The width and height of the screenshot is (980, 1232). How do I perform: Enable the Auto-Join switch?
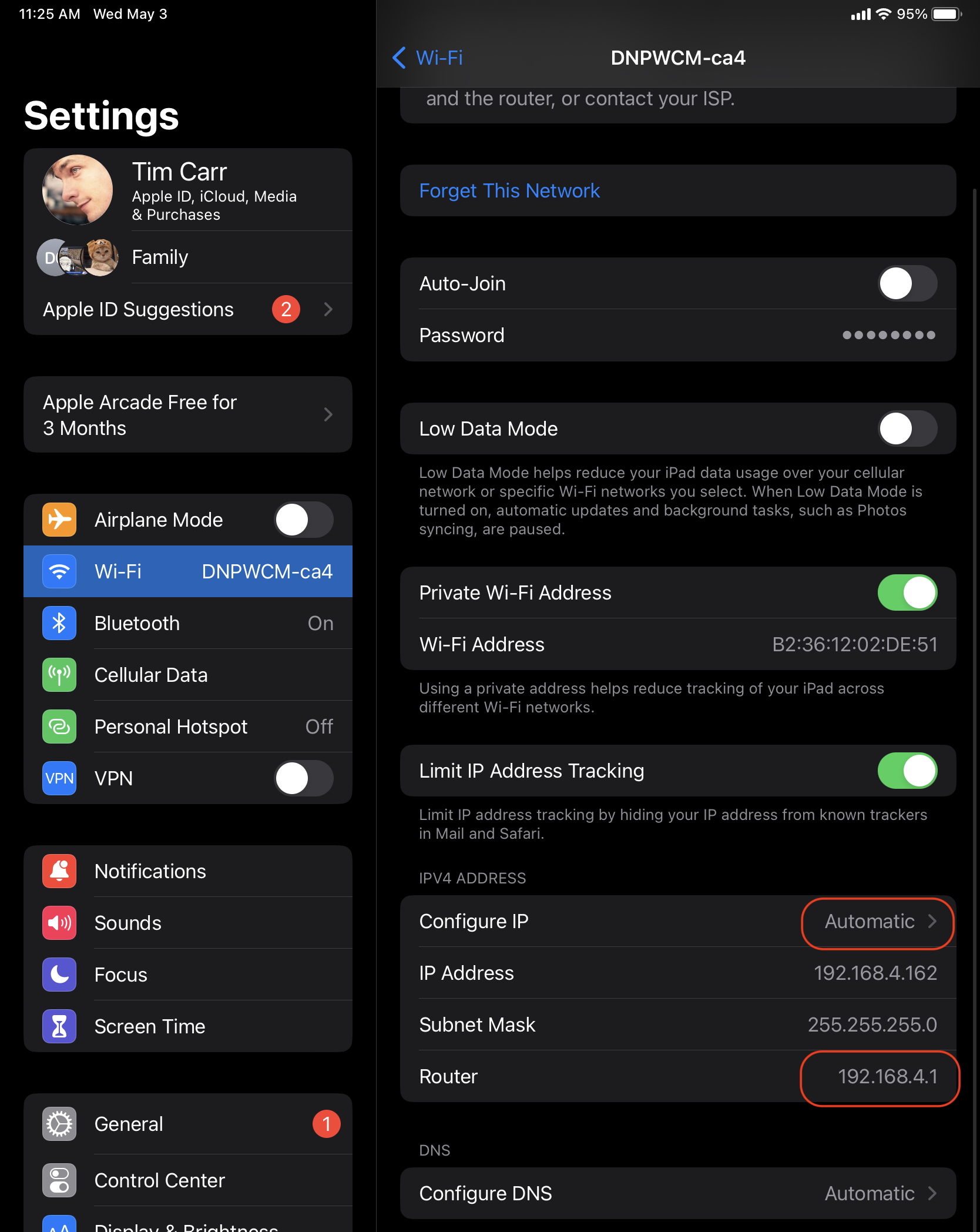pos(907,283)
